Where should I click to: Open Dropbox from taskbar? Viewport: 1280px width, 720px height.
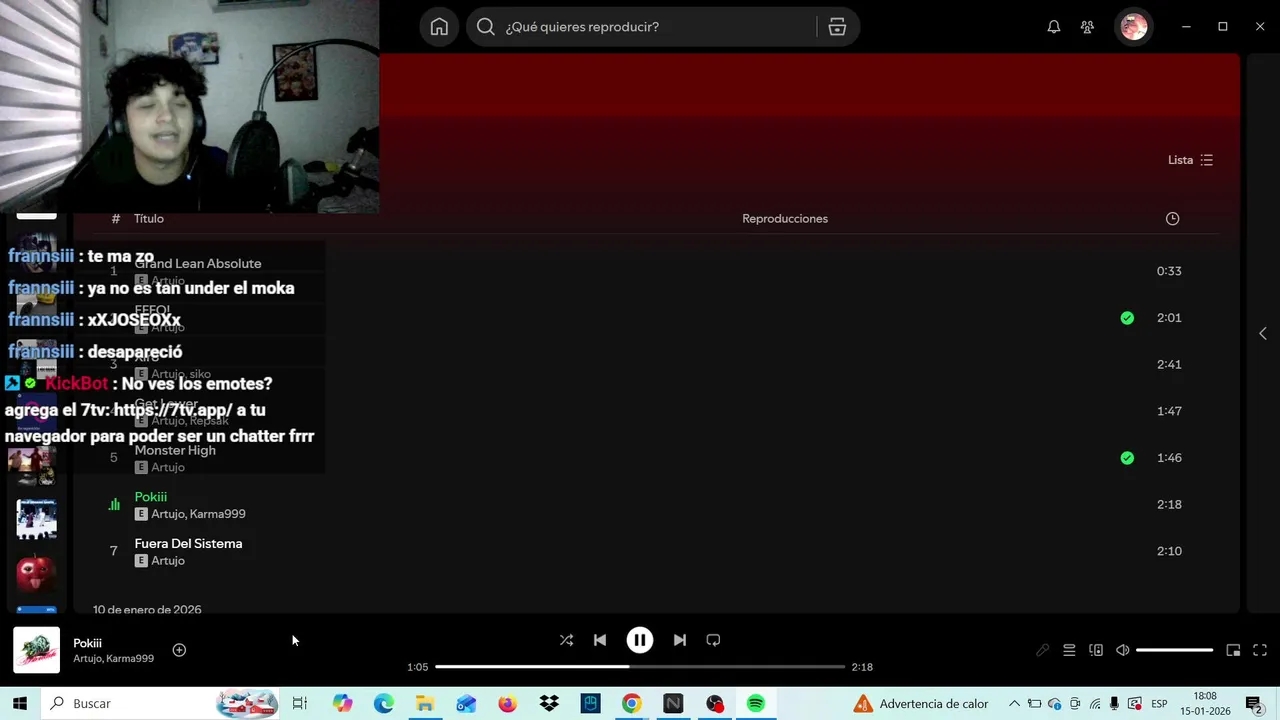tap(549, 704)
